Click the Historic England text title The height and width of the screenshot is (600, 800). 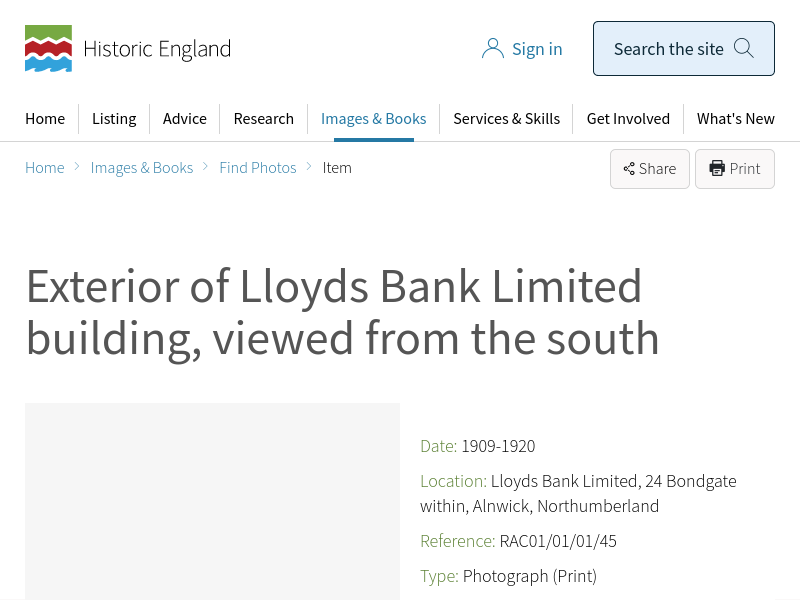(157, 49)
